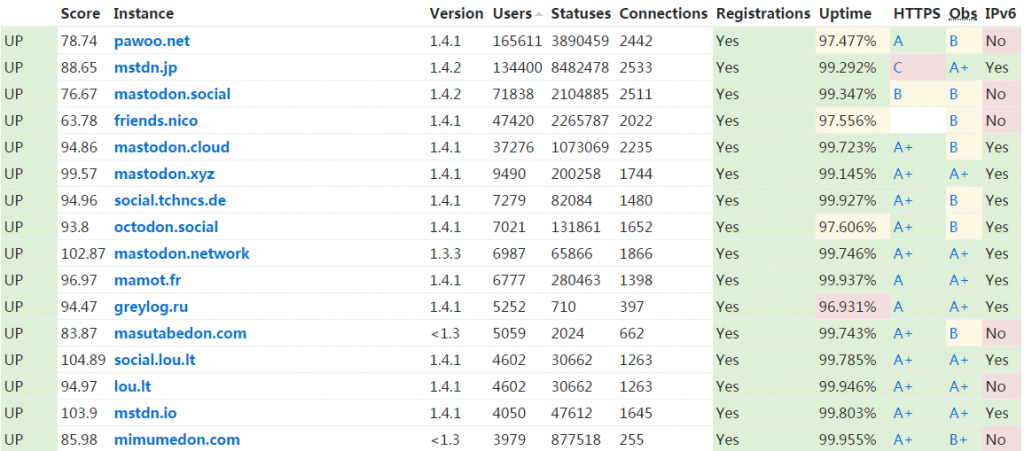This screenshot has height=451, width=1024.
Task: Sort table by Connections column header
Action: click(x=664, y=13)
